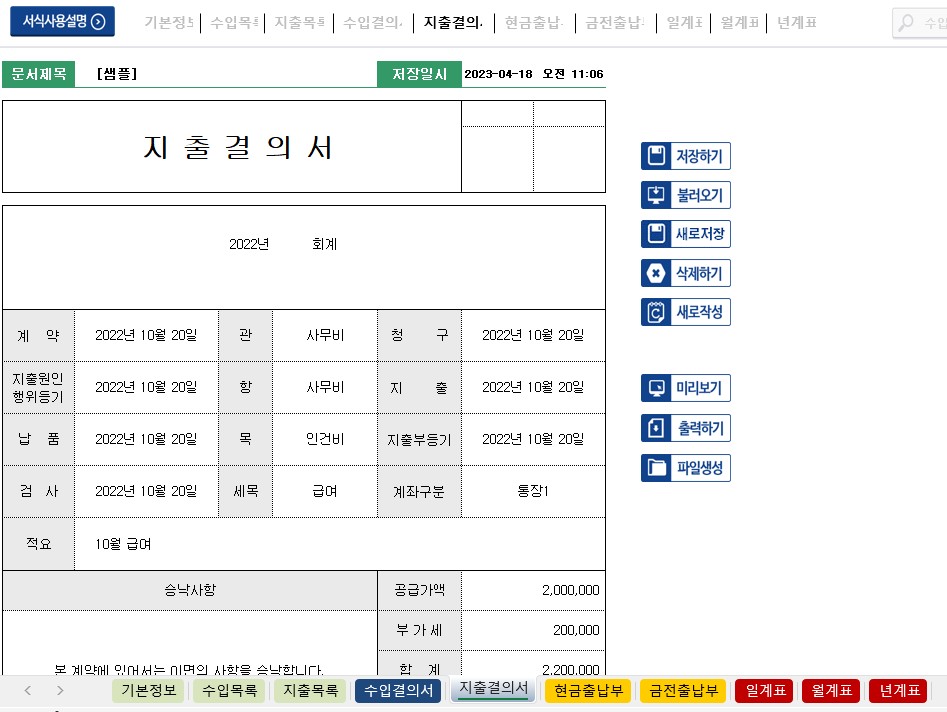
Task: Select the 지출결의서 top navigation link
Action: coord(454,23)
